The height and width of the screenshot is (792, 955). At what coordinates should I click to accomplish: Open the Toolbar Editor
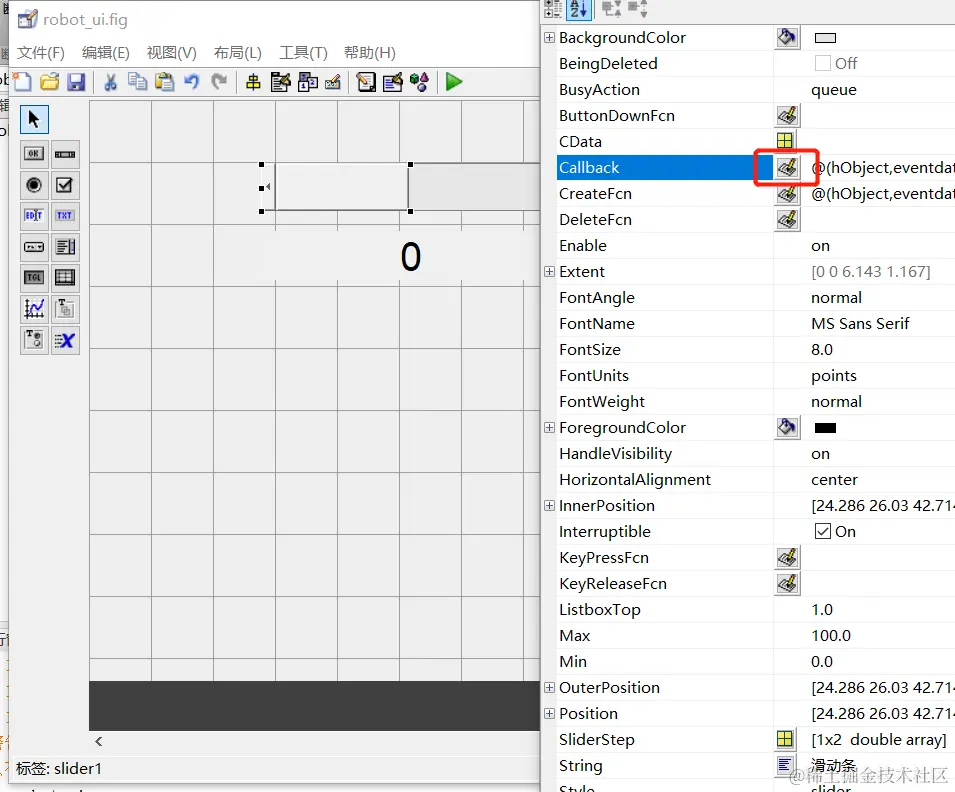pyautogui.click(x=333, y=82)
